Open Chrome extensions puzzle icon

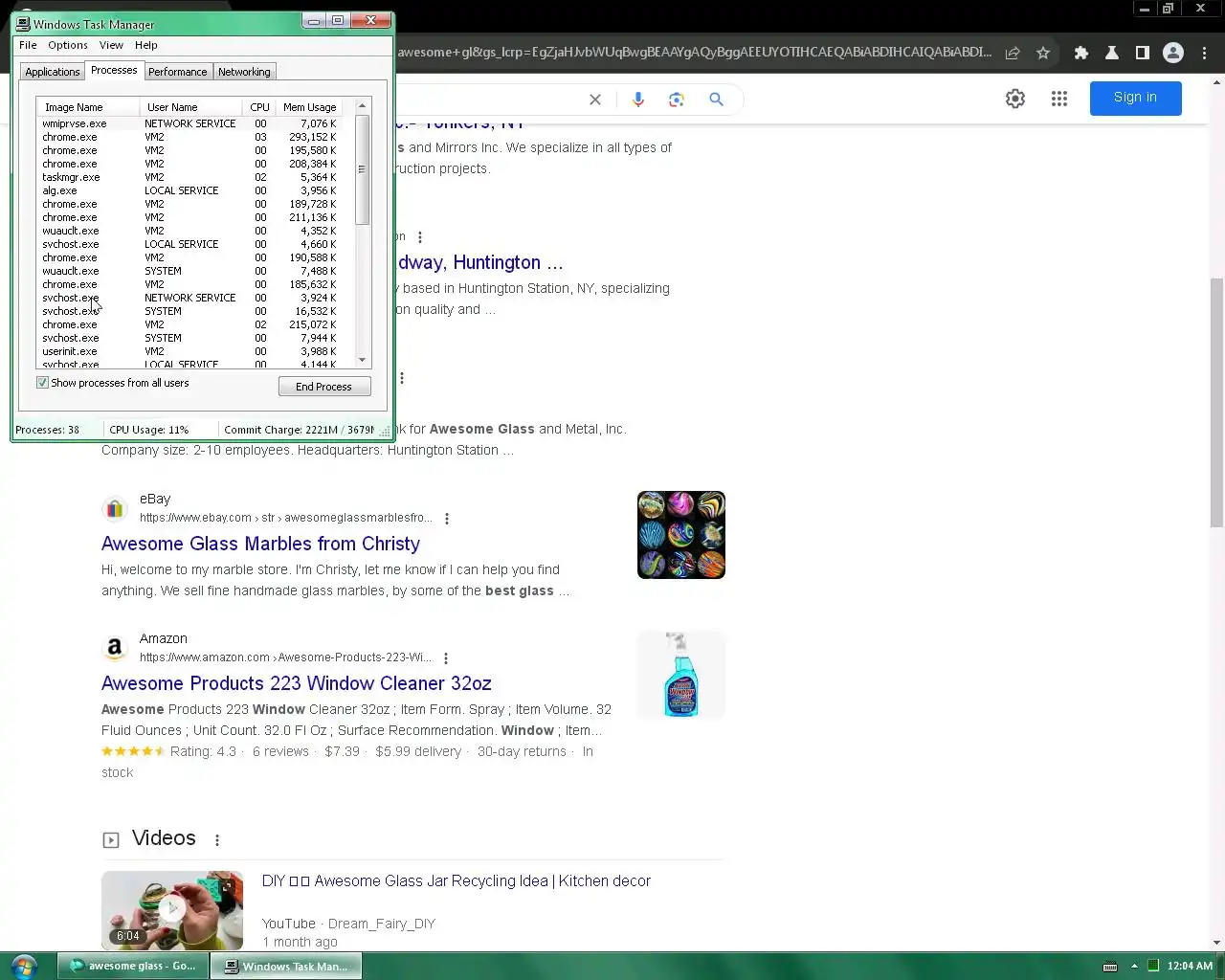click(x=1081, y=53)
